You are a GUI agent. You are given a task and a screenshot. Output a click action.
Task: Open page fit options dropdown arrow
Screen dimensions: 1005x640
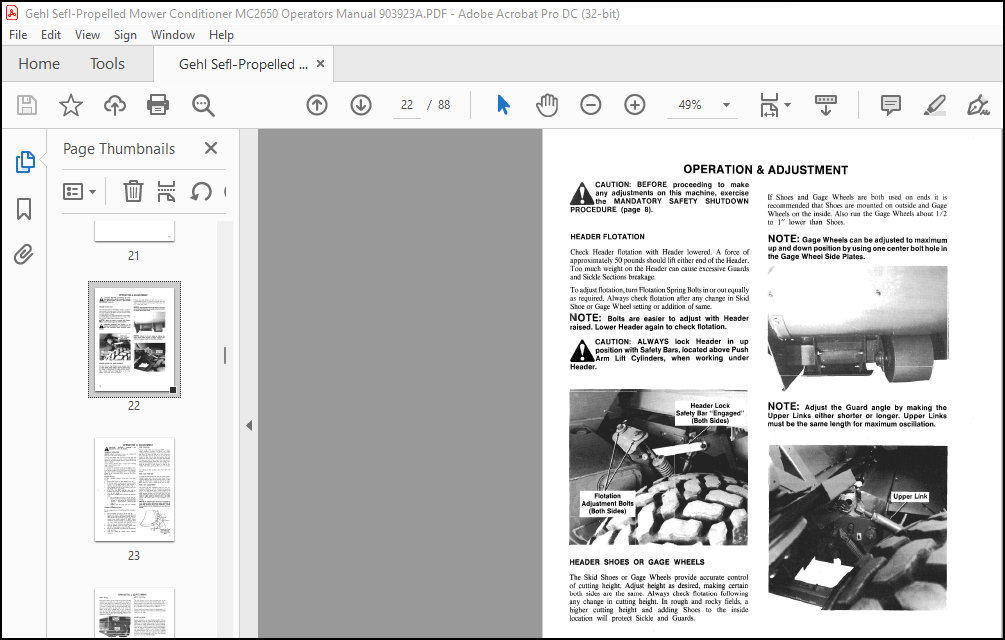click(x=788, y=105)
